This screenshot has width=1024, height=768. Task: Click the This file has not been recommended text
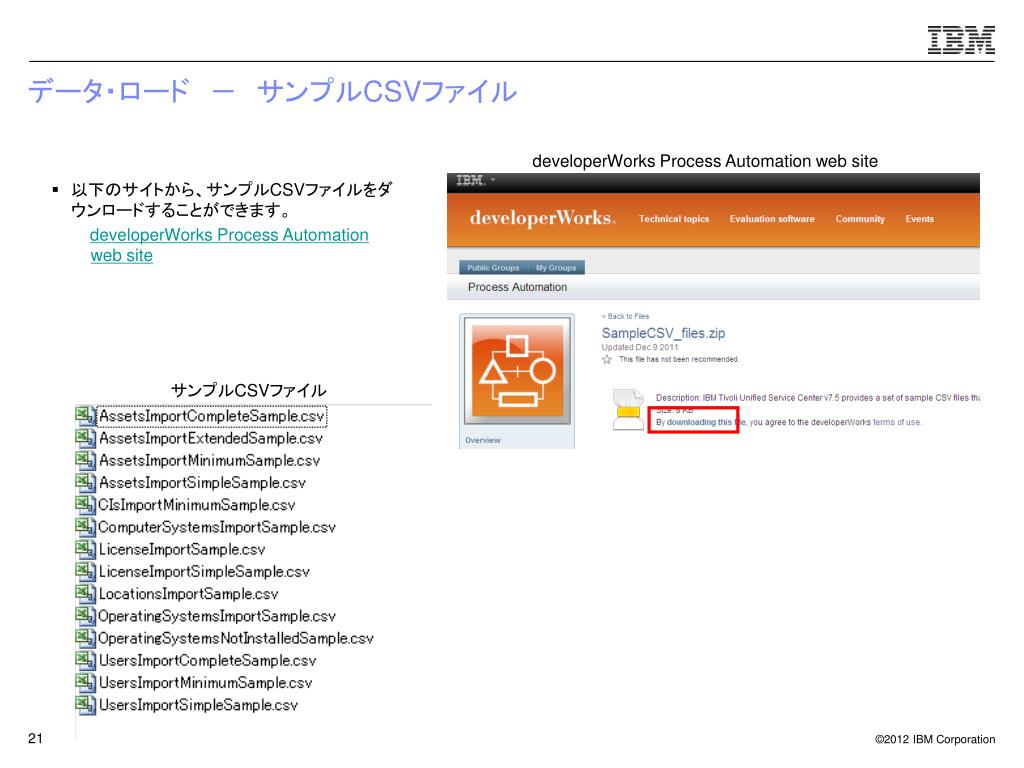(x=679, y=359)
